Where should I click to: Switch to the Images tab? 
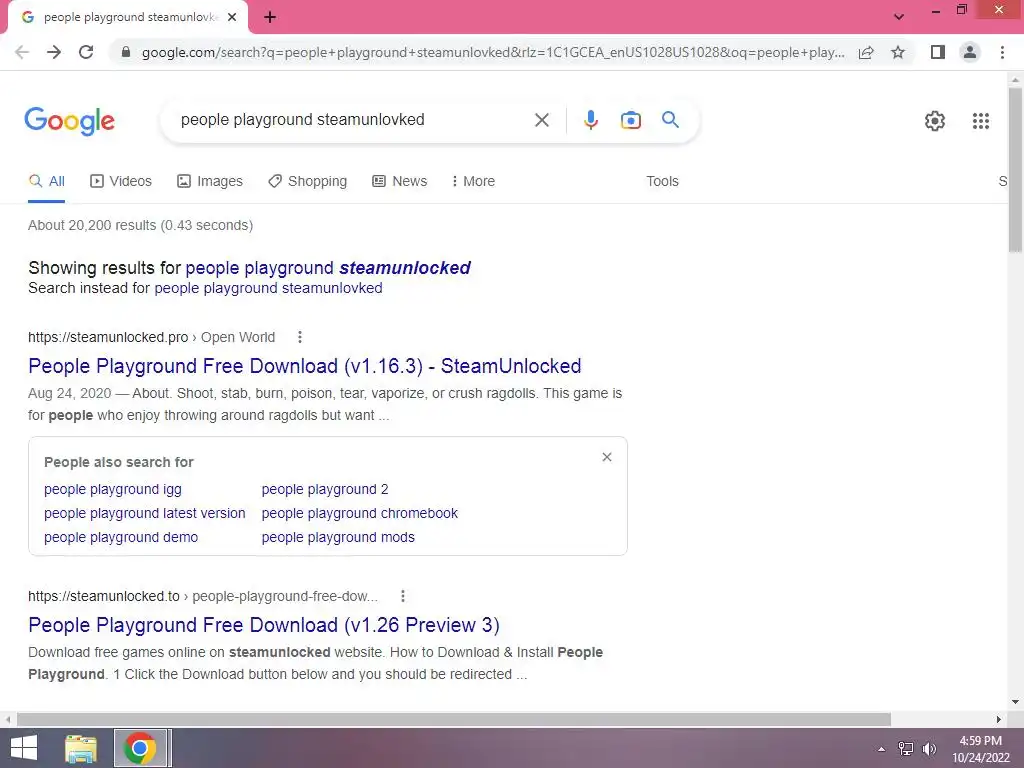tap(210, 182)
